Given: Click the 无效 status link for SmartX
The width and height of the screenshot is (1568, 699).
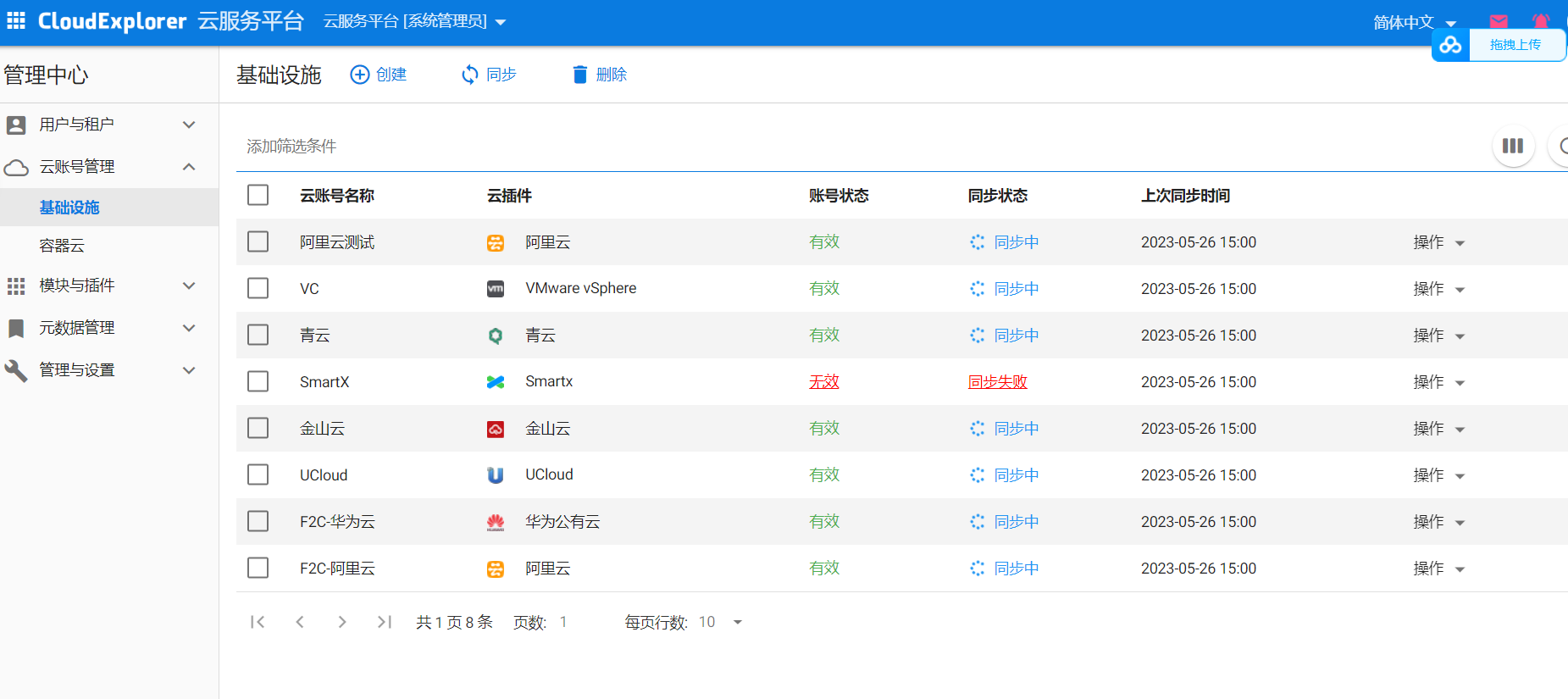Looking at the screenshot, I should [824, 382].
